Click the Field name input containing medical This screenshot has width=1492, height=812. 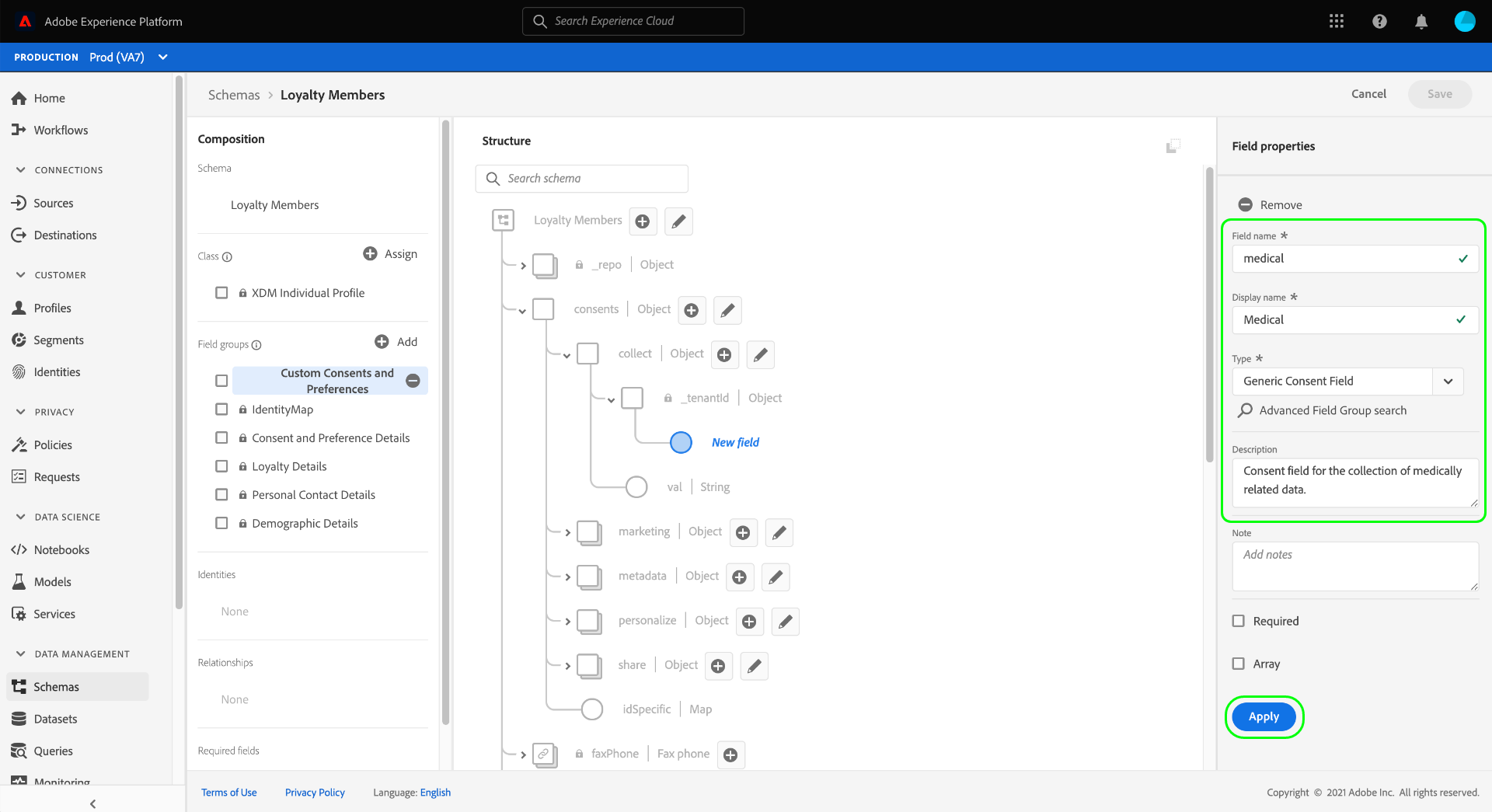1354,259
